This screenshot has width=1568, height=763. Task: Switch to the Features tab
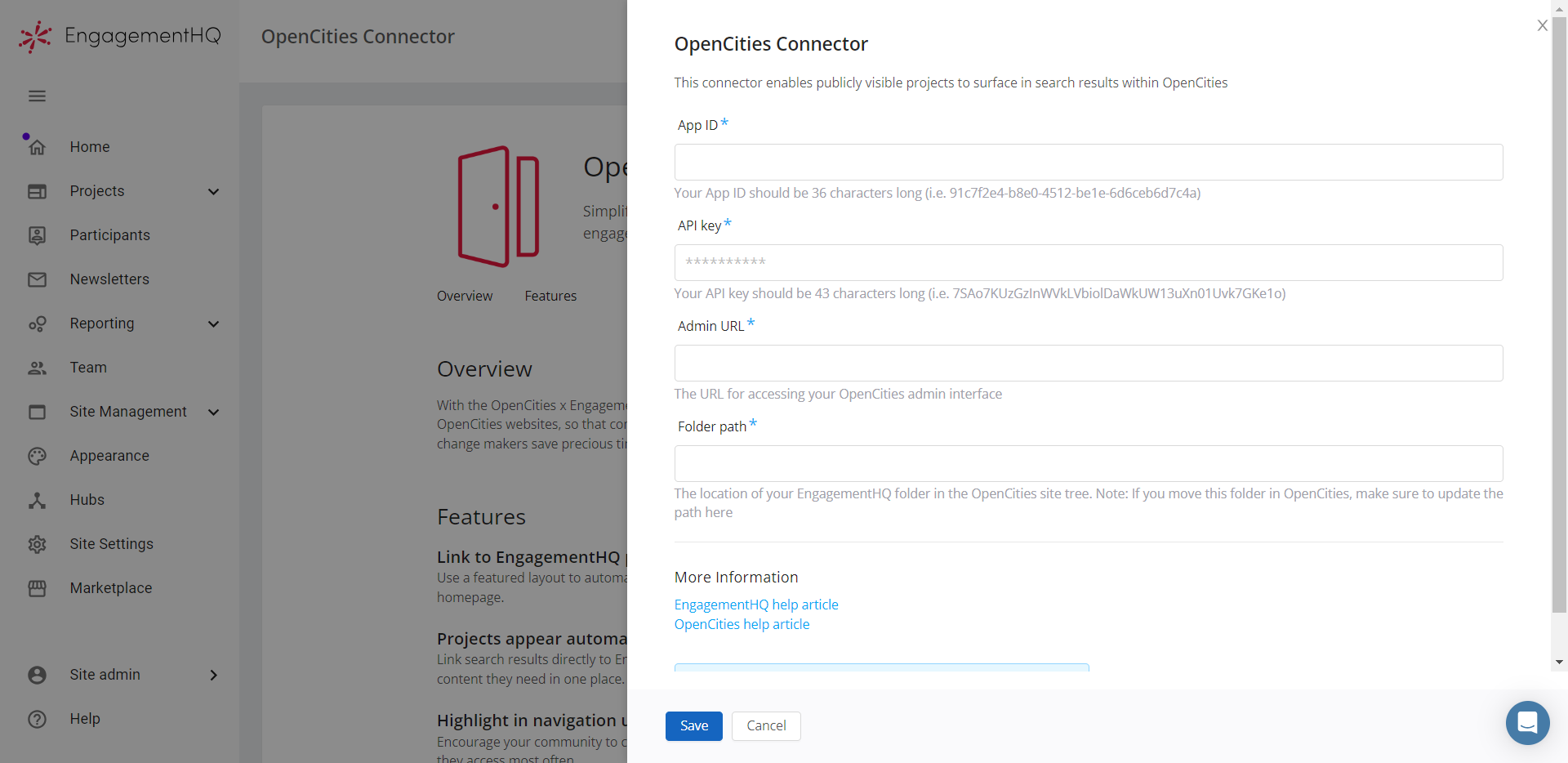pyautogui.click(x=550, y=296)
